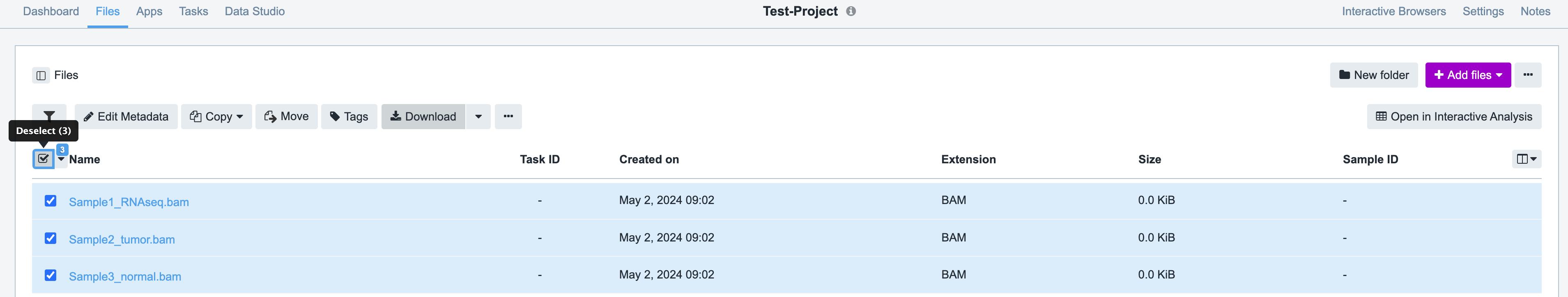Deselect all files with header checkbox

43,159
